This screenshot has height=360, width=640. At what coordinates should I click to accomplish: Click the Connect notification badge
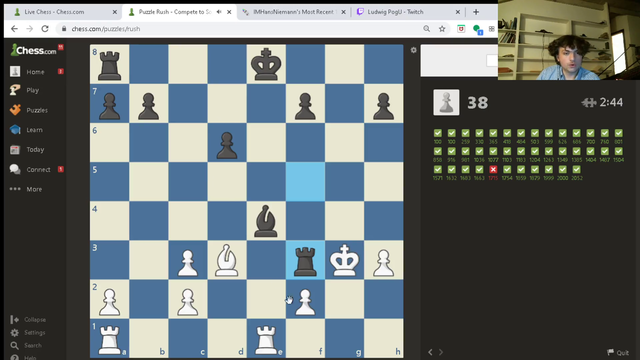[60, 169]
